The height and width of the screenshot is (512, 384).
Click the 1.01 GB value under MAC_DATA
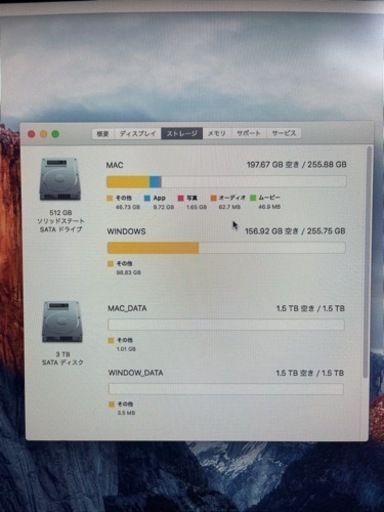click(126, 349)
